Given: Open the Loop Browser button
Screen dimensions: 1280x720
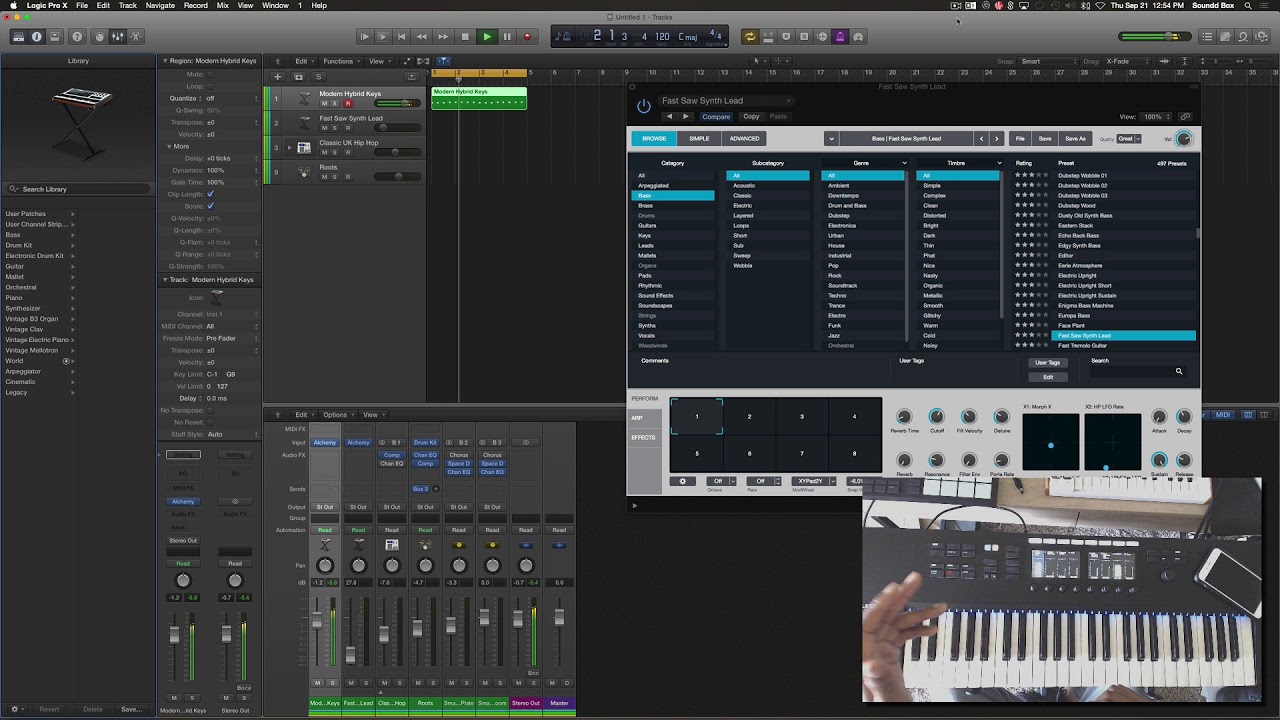Looking at the screenshot, I should 1243,37.
